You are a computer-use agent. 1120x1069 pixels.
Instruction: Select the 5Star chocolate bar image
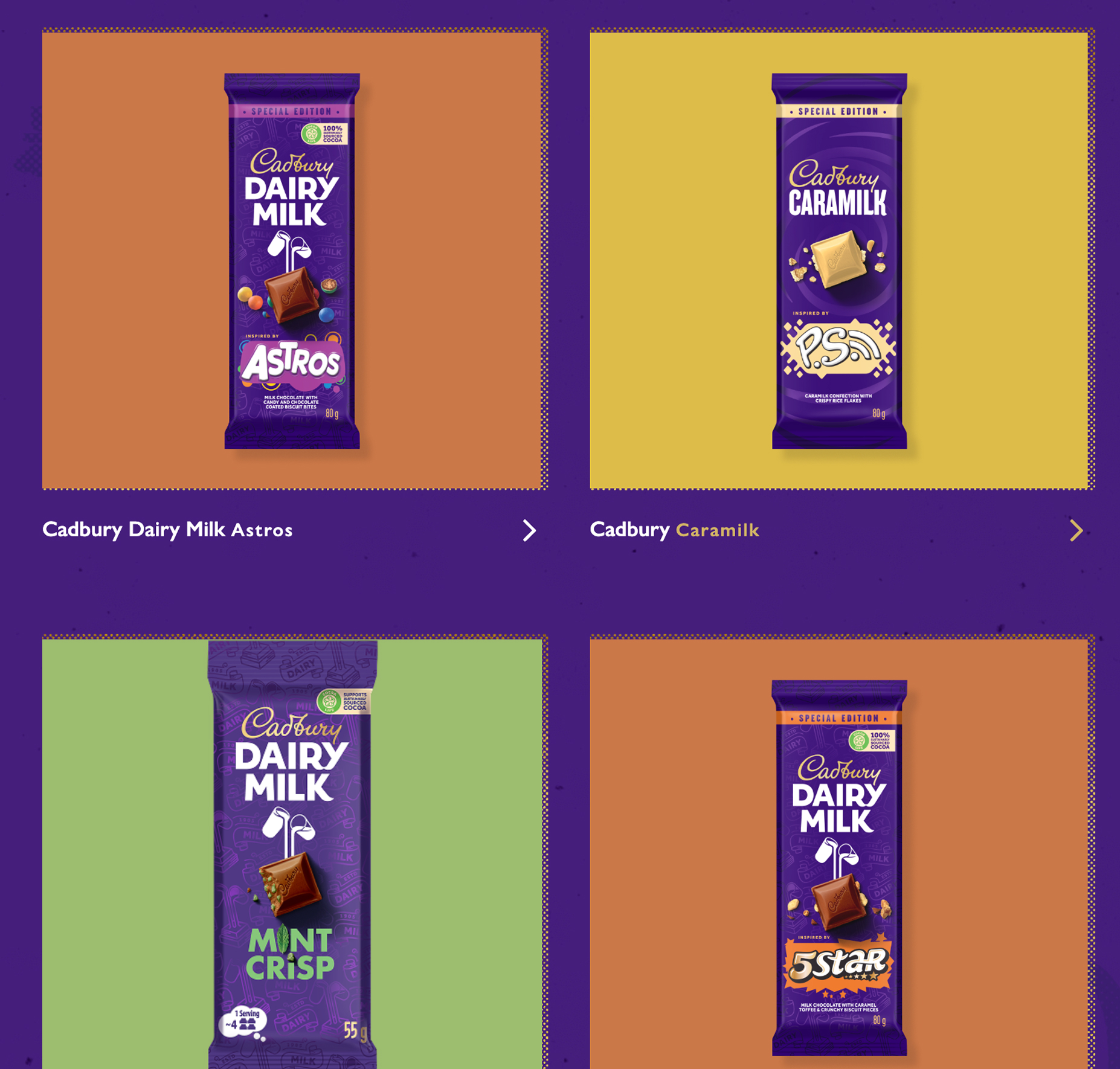(x=839, y=867)
